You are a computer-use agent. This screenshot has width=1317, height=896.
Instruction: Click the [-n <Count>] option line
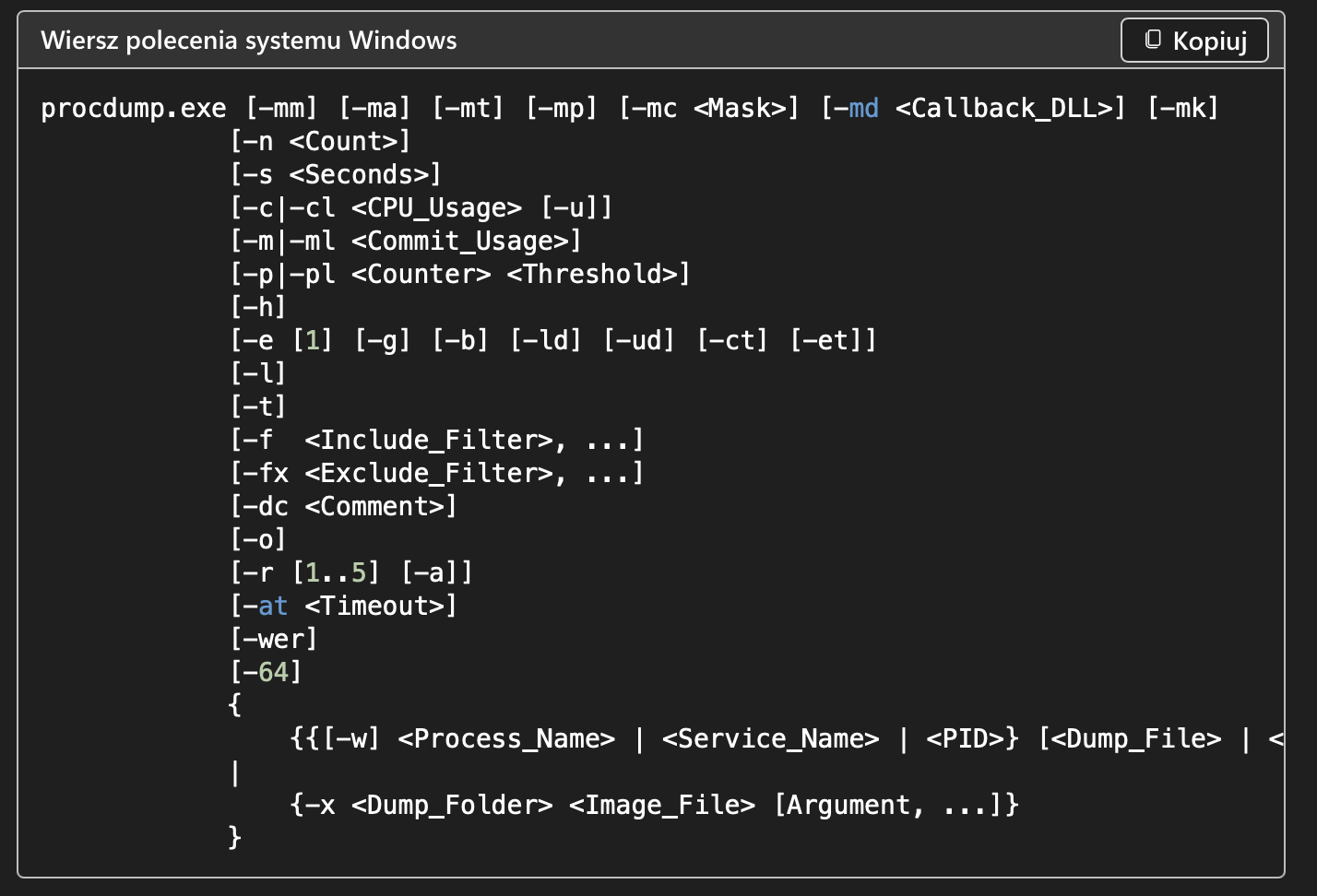click(x=320, y=141)
